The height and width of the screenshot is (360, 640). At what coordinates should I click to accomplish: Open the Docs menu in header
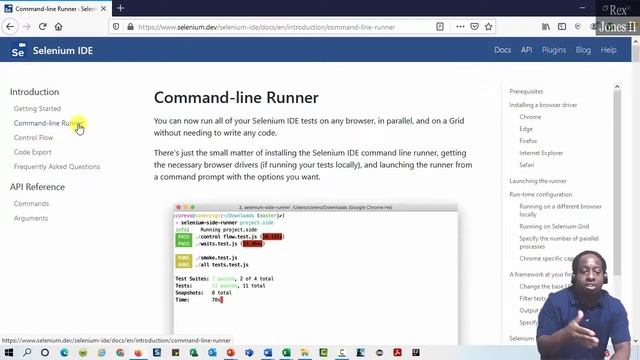coord(502,50)
